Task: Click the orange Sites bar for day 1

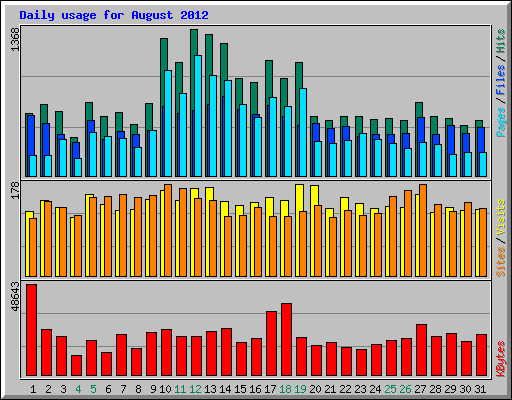Action: pyautogui.click(x=33, y=247)
